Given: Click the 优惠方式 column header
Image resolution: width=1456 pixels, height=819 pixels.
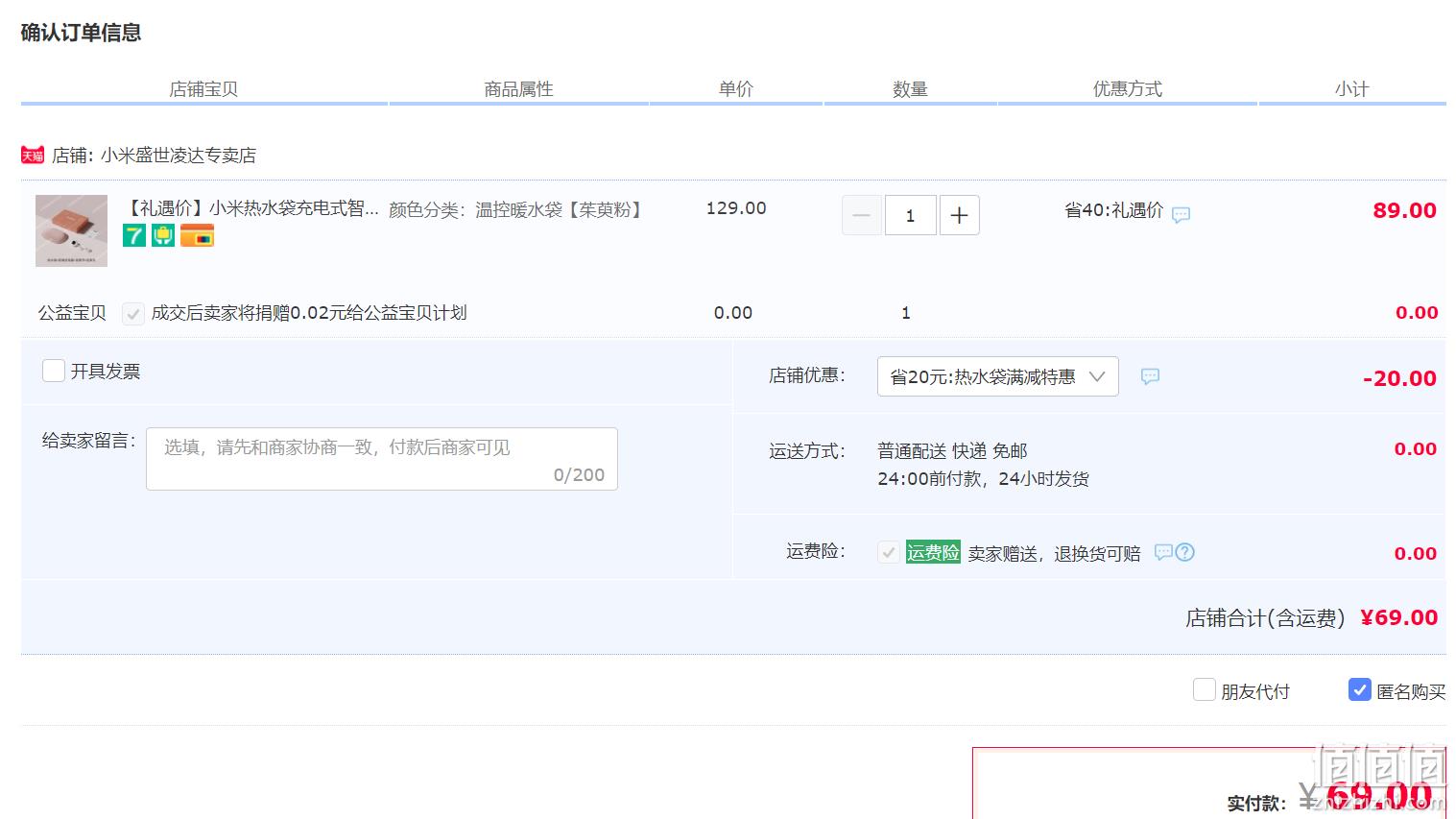Looking at the screenshot, I should point(1128,89).
